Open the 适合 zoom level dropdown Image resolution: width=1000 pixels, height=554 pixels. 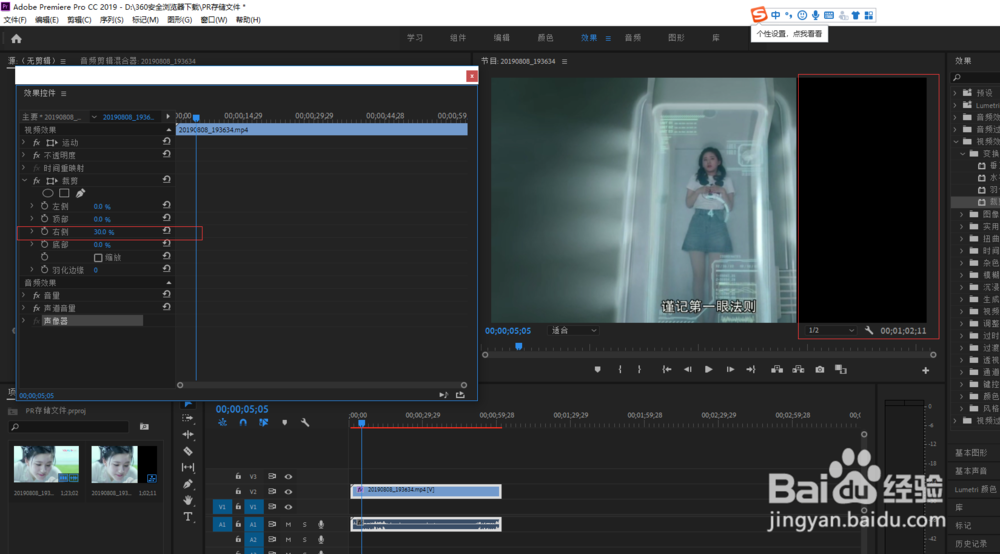[x=573, y=330]
